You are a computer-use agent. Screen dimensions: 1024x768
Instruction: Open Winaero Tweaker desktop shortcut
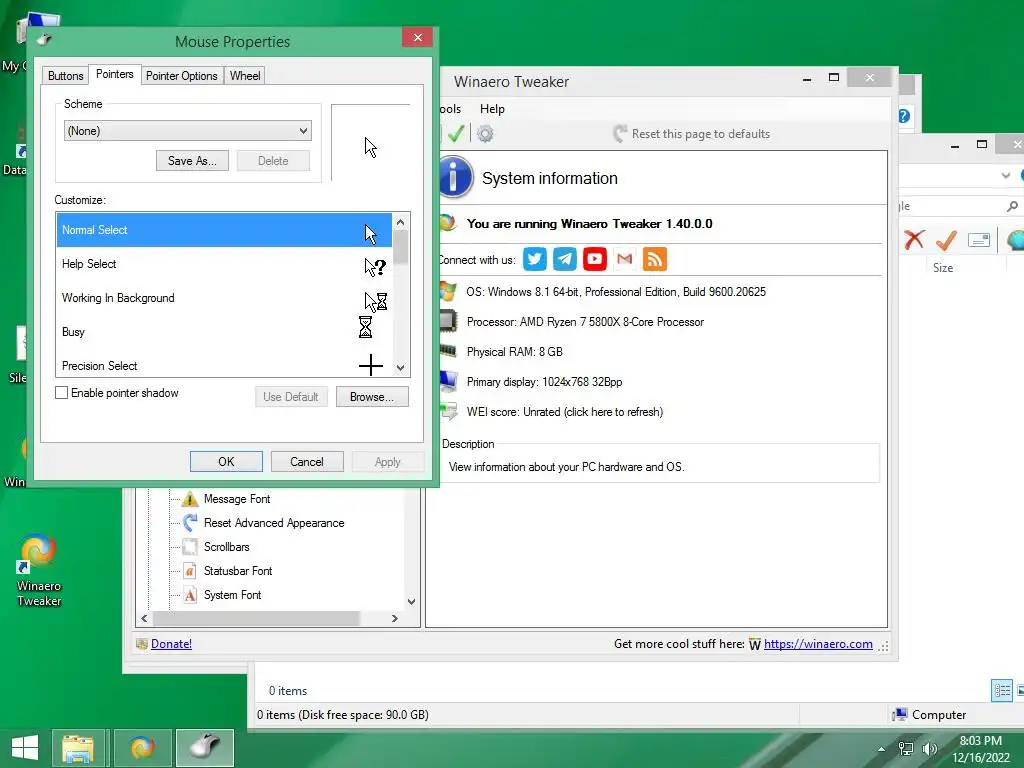tap(39, 571)
